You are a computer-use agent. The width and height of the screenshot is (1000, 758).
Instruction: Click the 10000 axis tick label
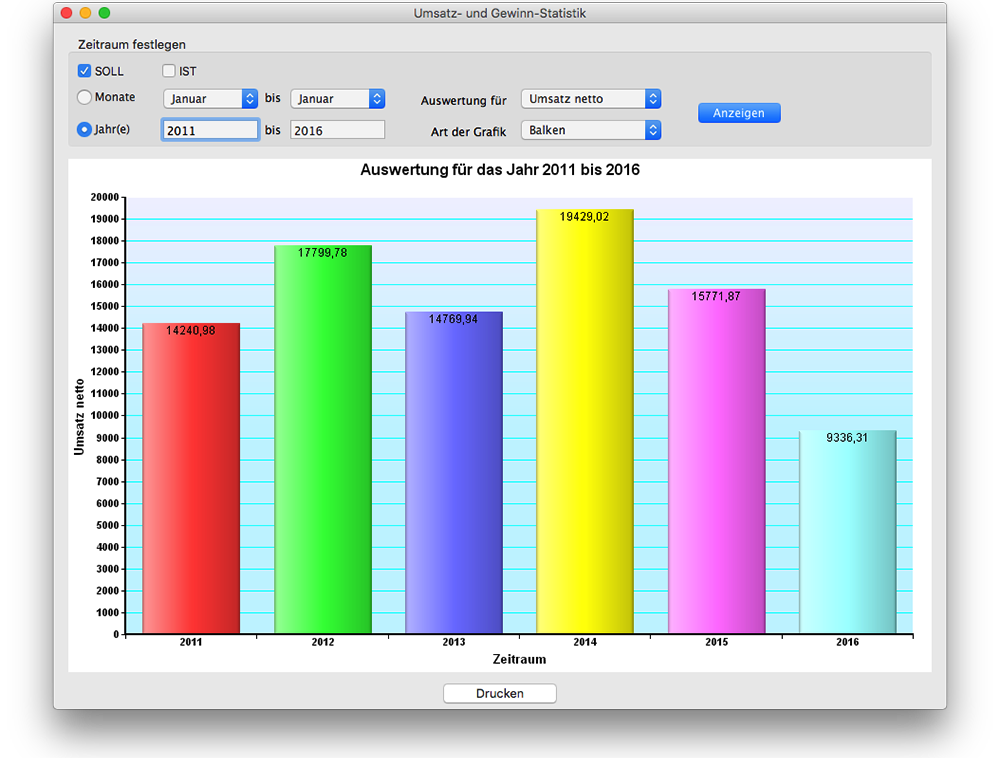tap(105, 415)
